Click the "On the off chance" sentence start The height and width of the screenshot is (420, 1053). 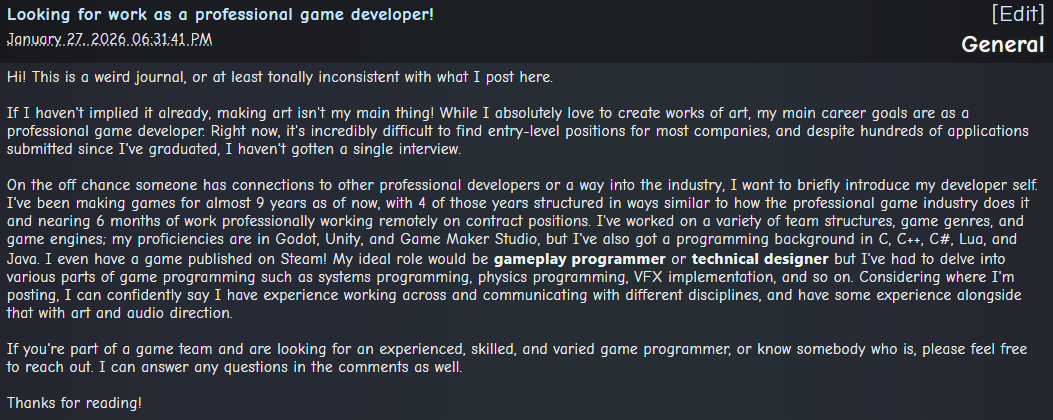(68, 187)
